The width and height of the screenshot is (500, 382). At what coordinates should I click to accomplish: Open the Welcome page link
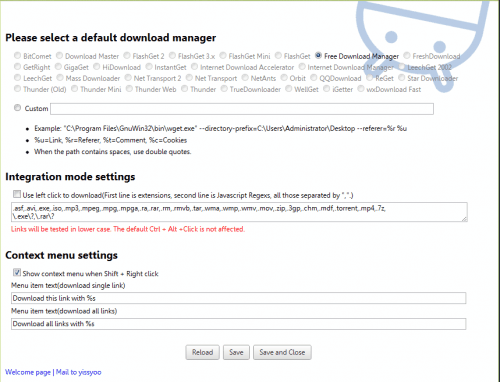(28, 372)
